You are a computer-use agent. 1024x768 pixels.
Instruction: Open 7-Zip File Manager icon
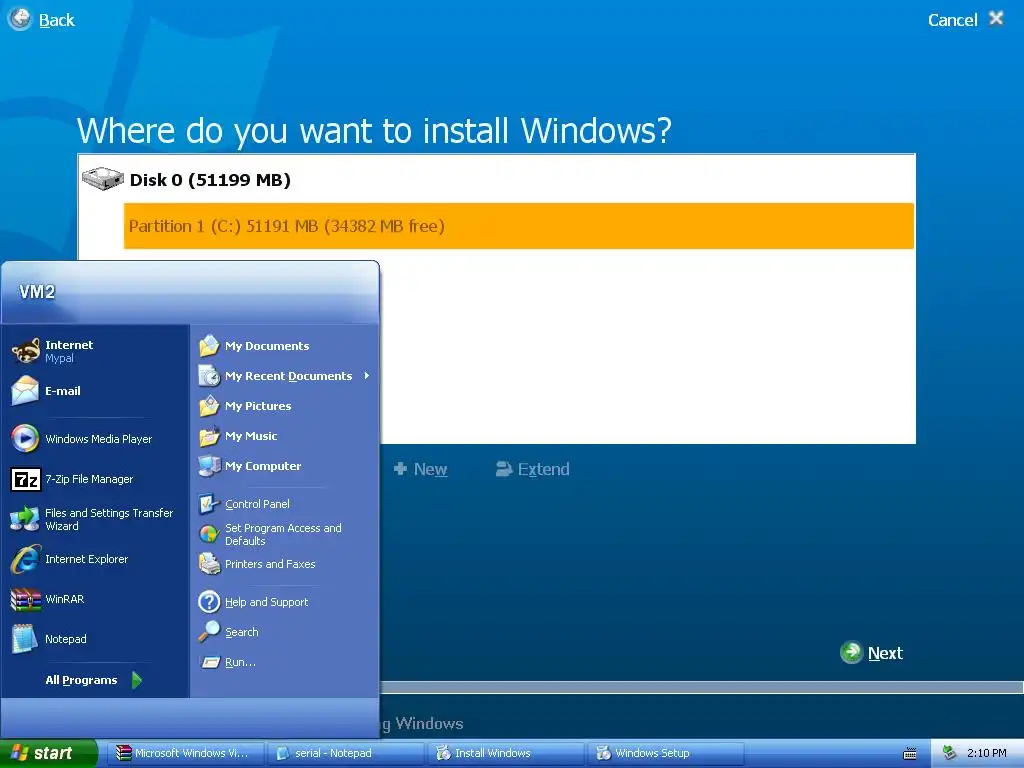(25, 479)
